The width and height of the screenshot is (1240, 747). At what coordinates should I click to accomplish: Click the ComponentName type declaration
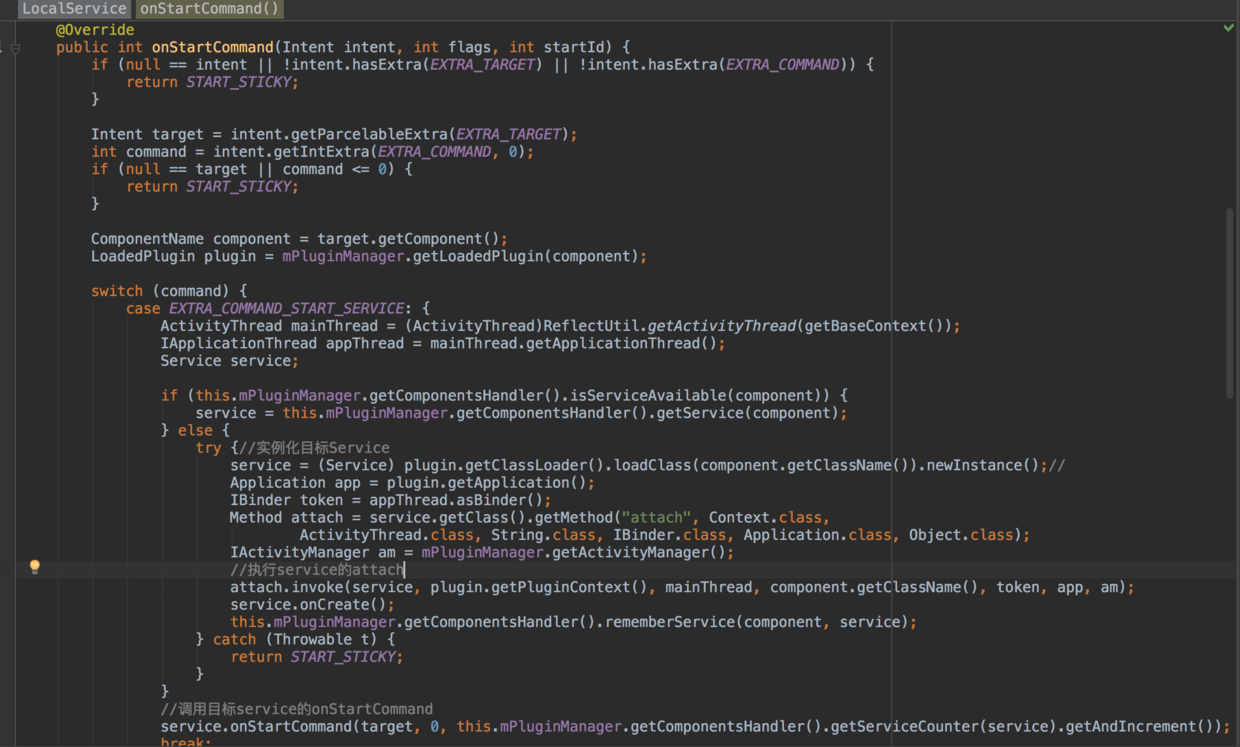pyautogui.click(x=147, y=239)
